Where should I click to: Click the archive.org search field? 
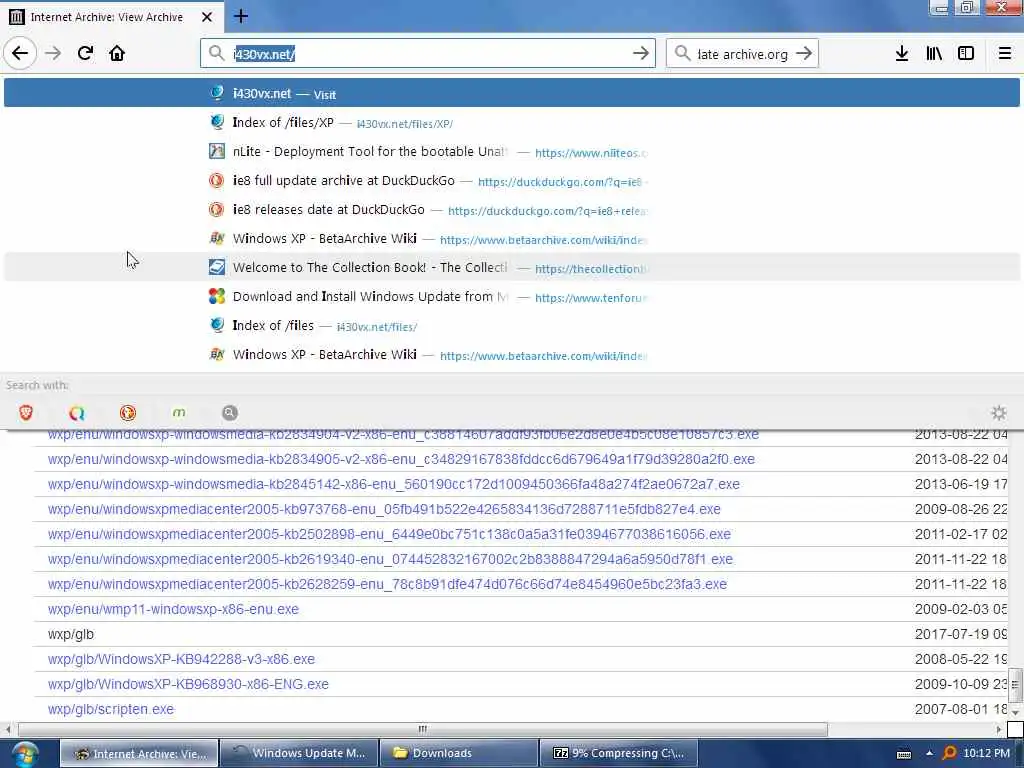pyautogui.click(x=742, y=54)
